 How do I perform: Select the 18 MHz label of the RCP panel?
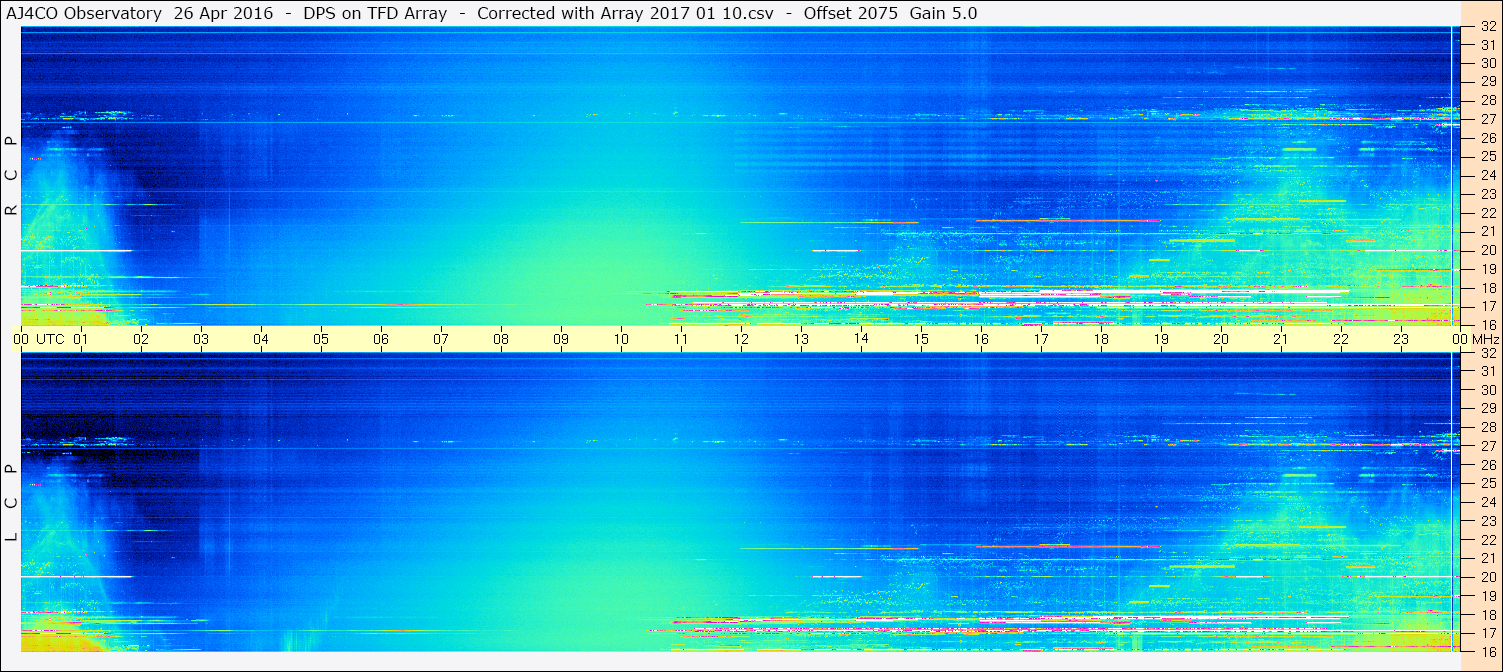point(1487,287)
